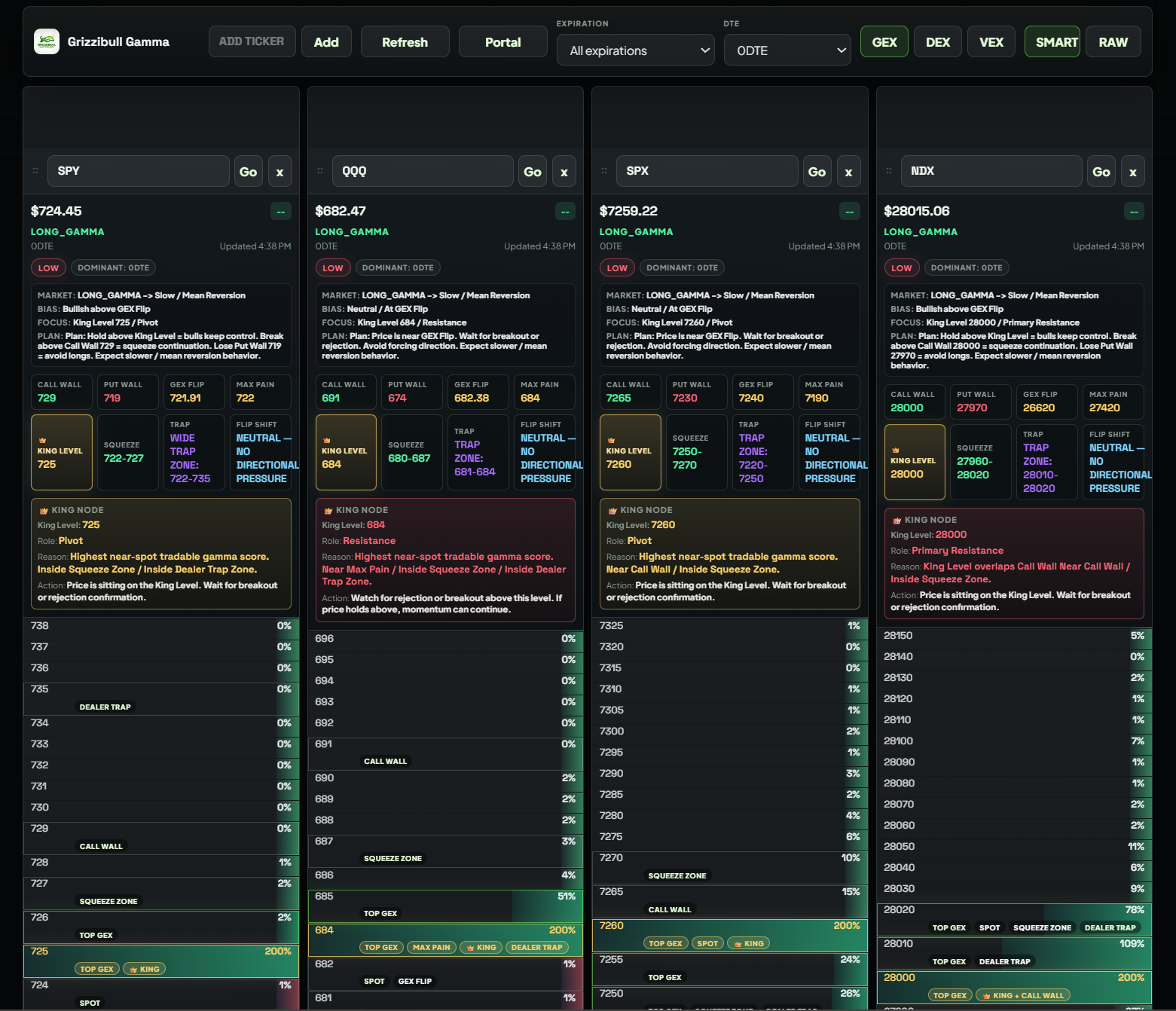Click NDX Max Pain 27420 tile
The width and height of the screenshot is (1176, 1011).
[1113, 402]
